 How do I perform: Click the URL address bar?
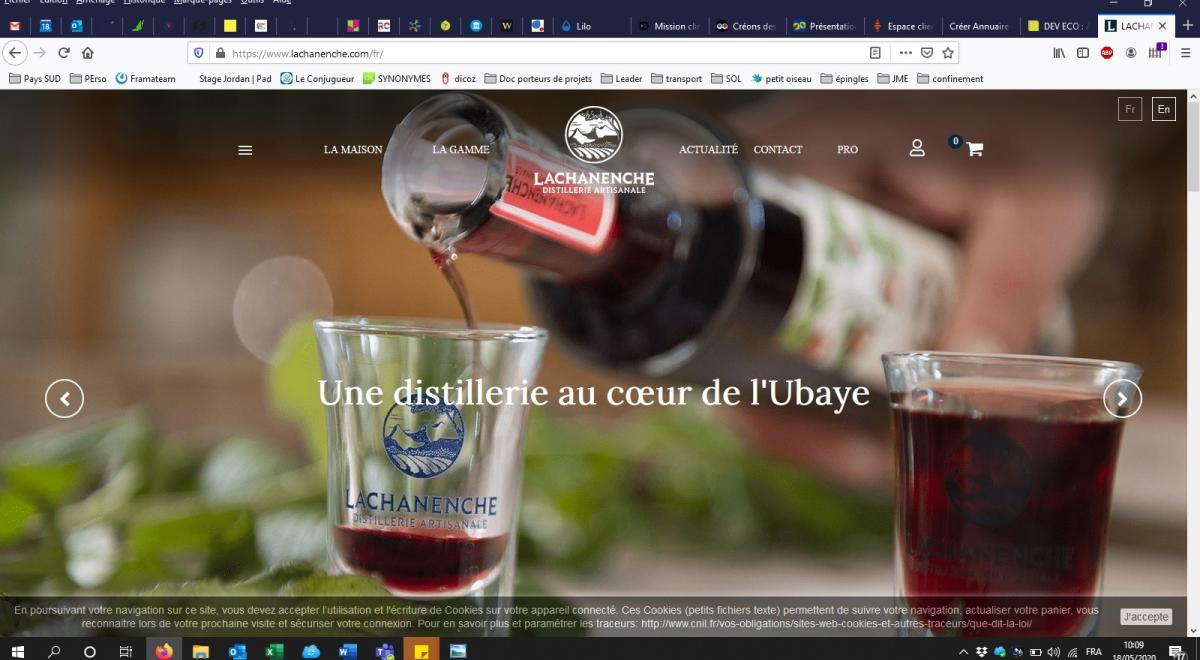point(540,53)
